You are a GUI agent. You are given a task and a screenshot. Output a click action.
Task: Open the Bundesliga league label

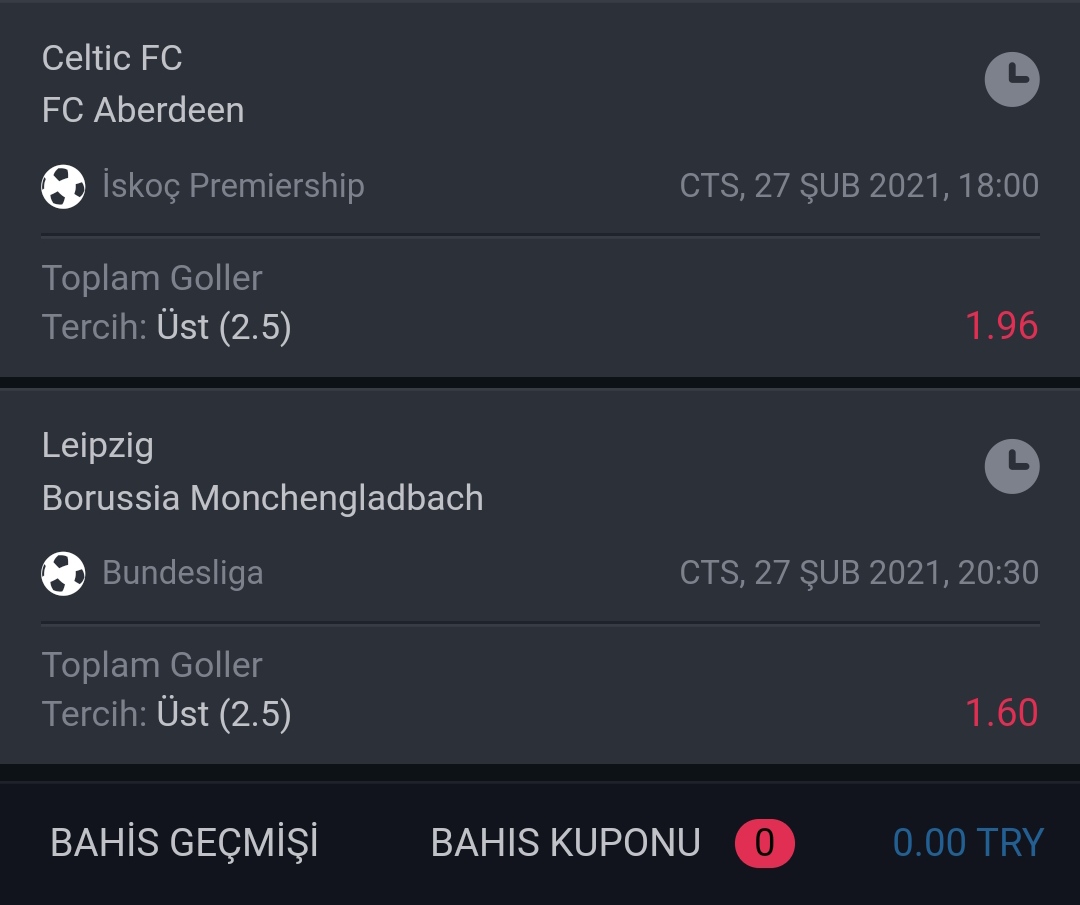tap(183, 573)
